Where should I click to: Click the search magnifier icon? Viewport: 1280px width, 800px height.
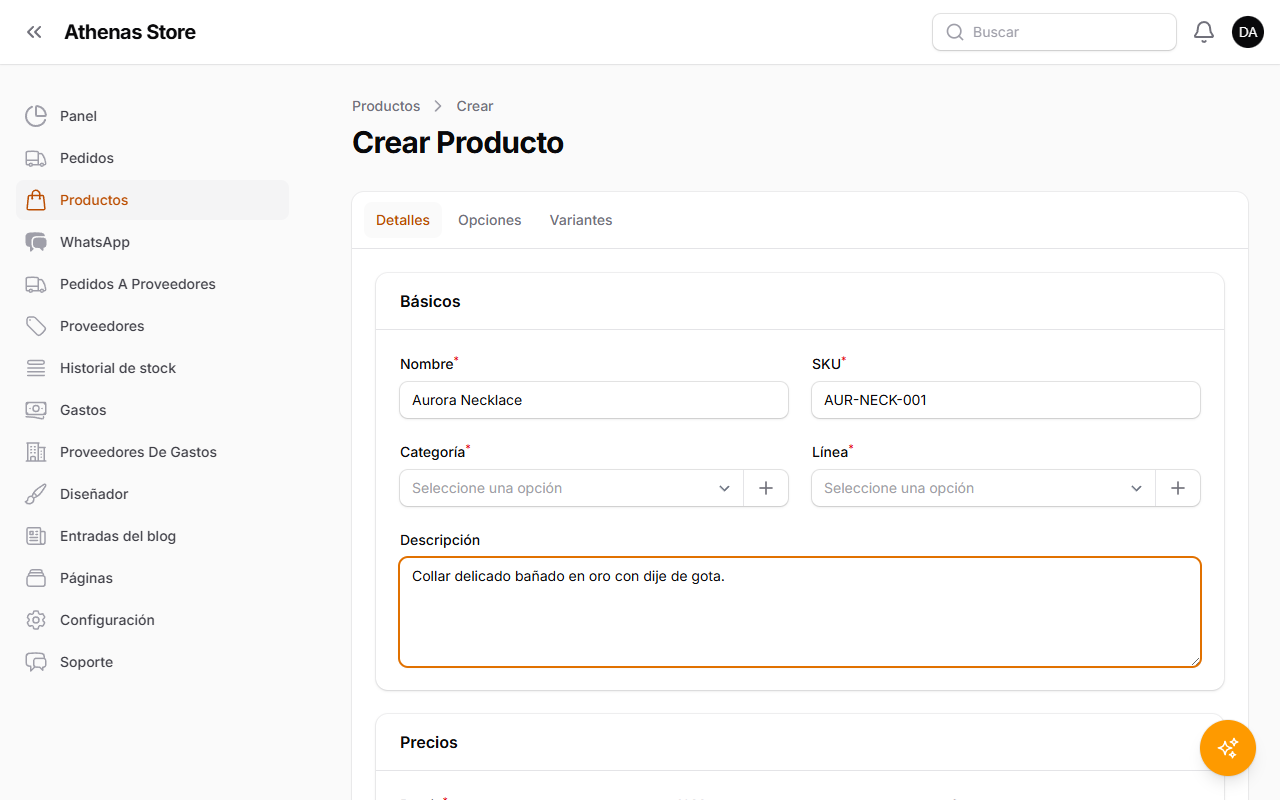955,32
